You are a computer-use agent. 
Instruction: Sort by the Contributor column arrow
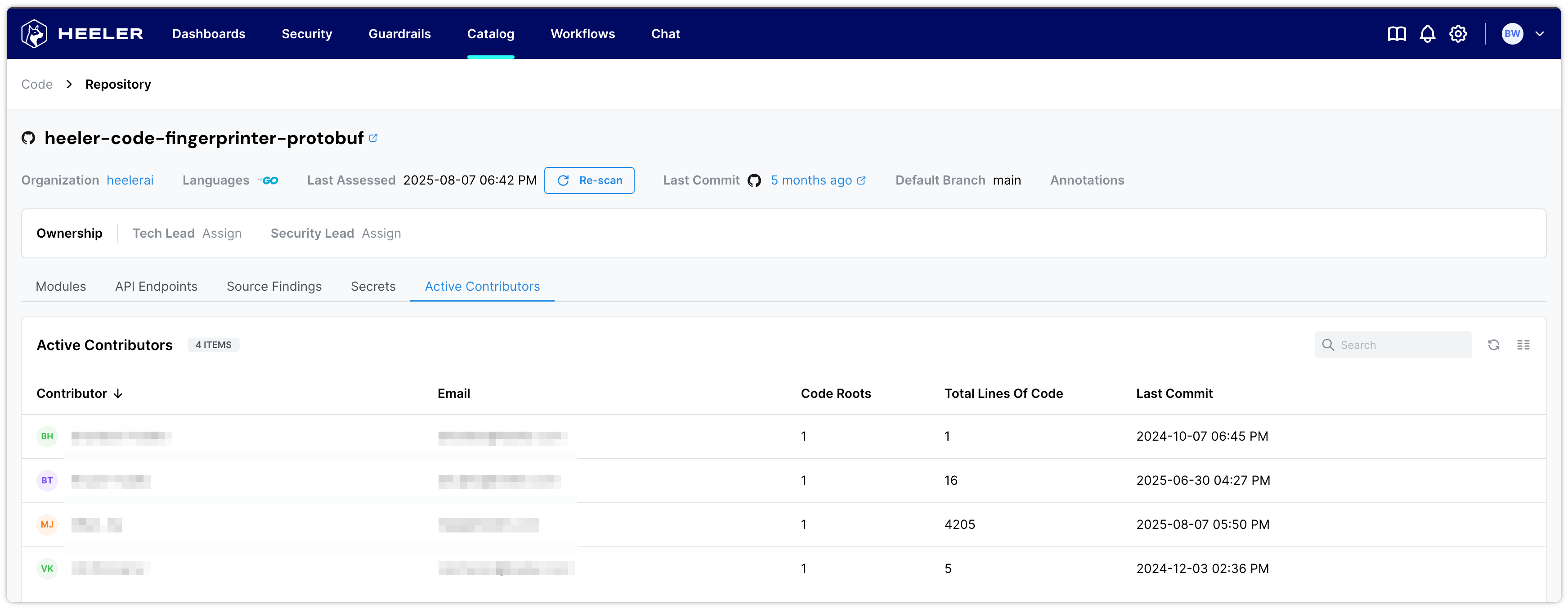coord(118,394)
